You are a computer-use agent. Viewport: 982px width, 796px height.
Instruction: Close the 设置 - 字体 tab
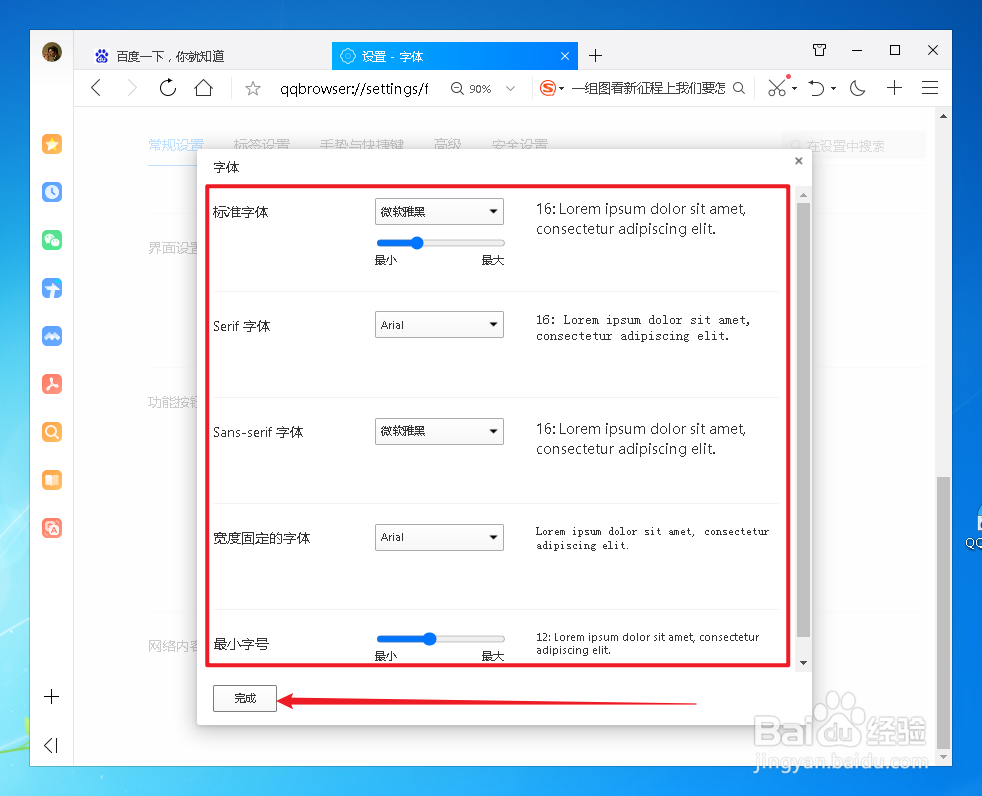pos(565,56)
